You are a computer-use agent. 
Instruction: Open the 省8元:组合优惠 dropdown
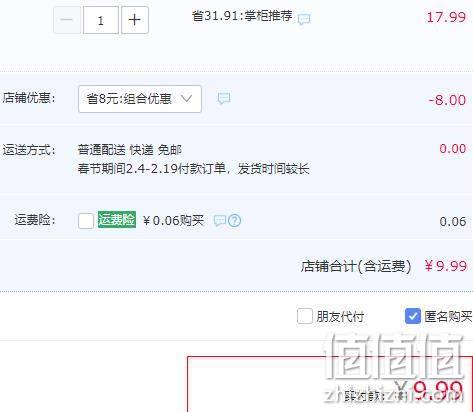coord(140,99)
